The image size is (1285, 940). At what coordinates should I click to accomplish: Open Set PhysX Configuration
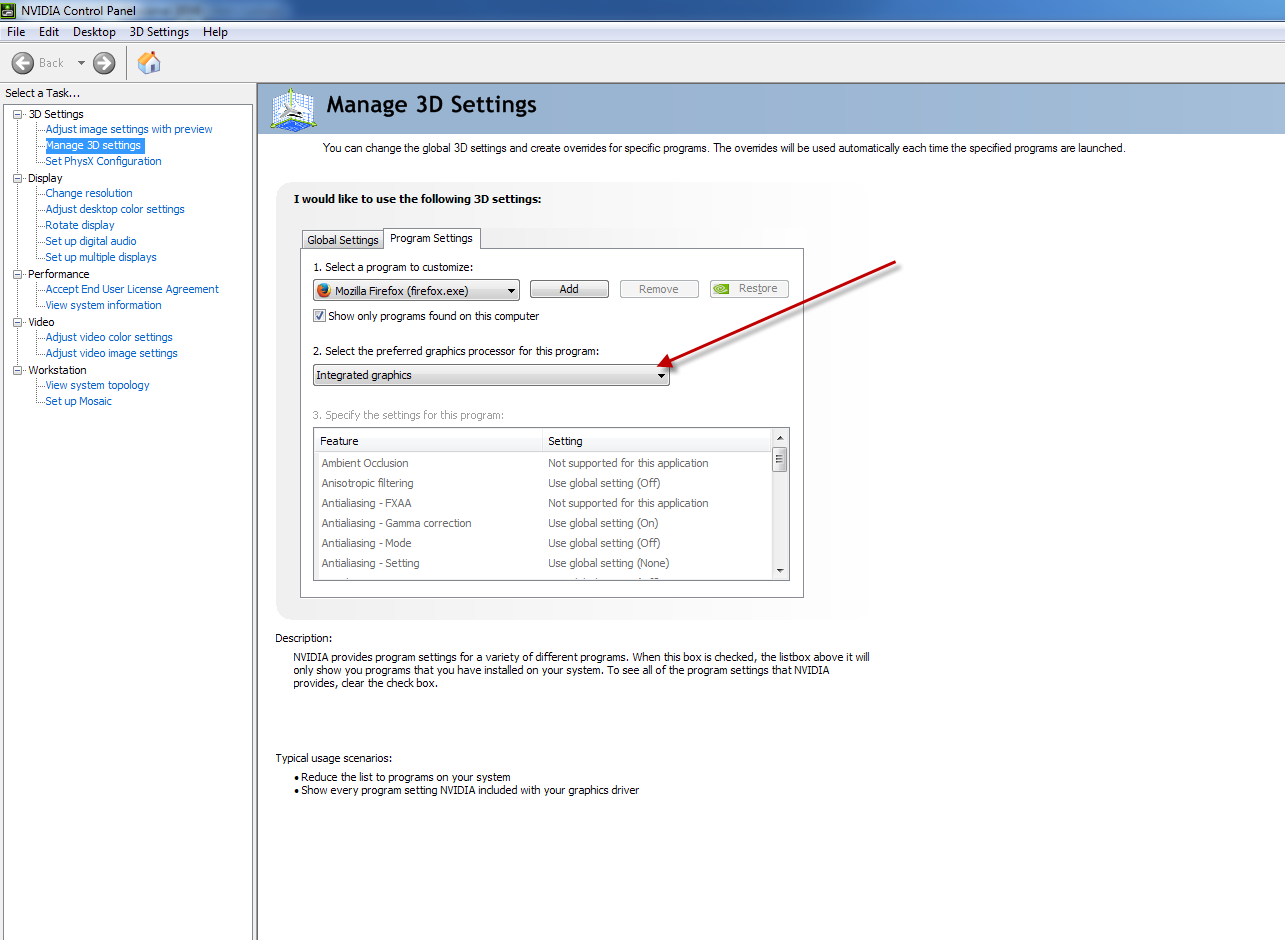pos(103,161)
